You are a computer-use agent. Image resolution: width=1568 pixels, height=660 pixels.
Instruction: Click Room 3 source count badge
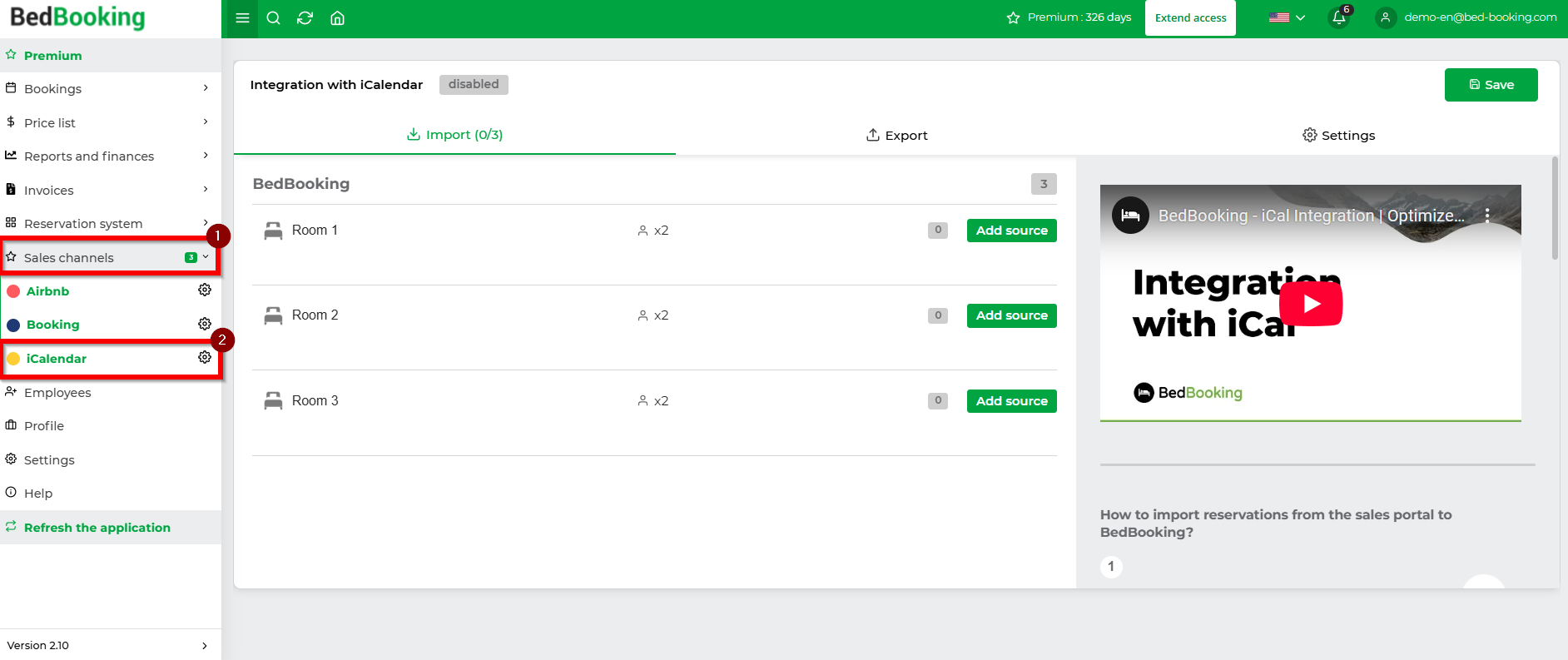[938, 401]
